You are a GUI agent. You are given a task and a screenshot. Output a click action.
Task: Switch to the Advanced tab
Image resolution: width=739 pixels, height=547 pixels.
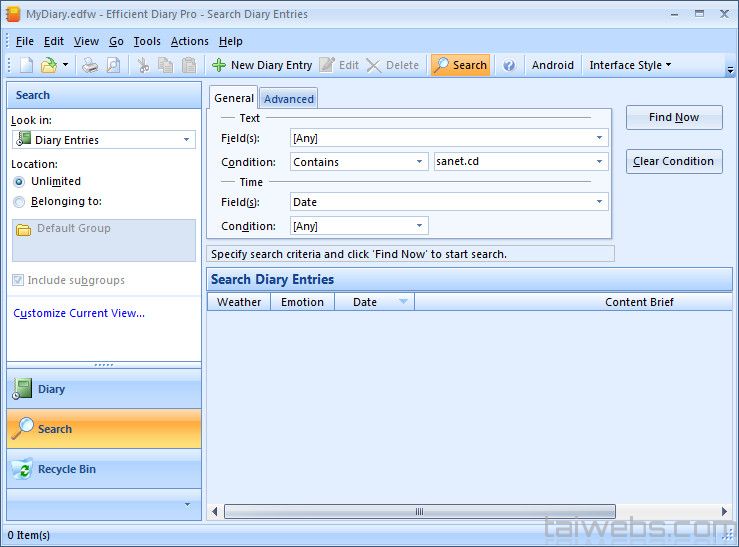point(289,99)
